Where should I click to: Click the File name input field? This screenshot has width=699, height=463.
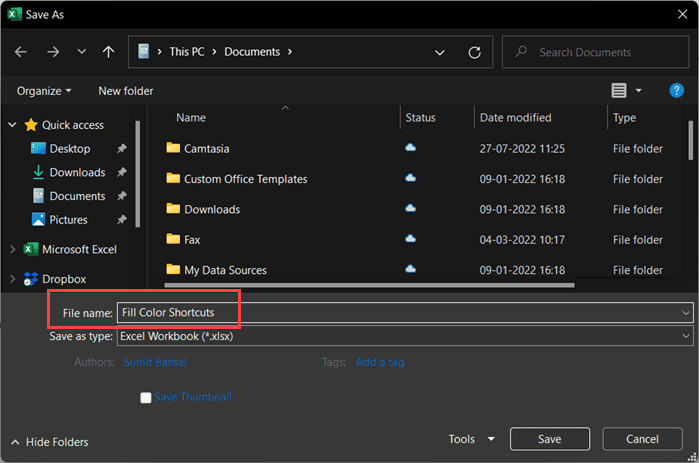405,312
